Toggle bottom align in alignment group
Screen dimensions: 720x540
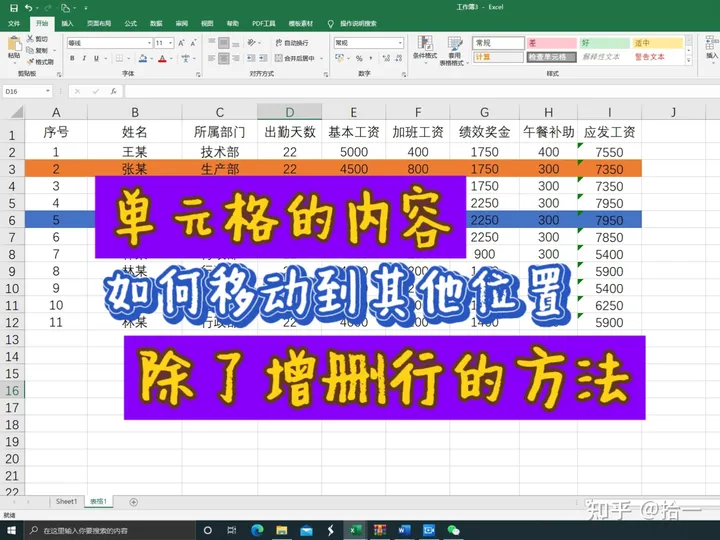(236, 43)
